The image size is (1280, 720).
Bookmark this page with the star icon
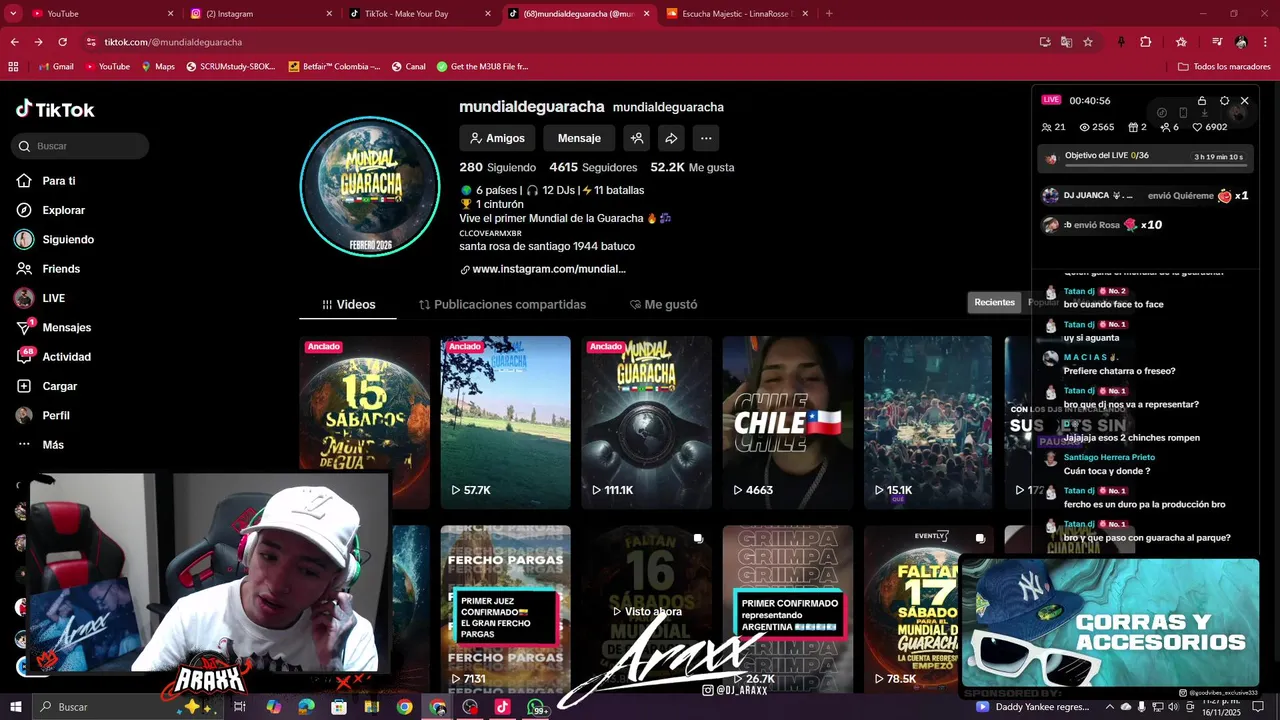tap(1088, 42)
